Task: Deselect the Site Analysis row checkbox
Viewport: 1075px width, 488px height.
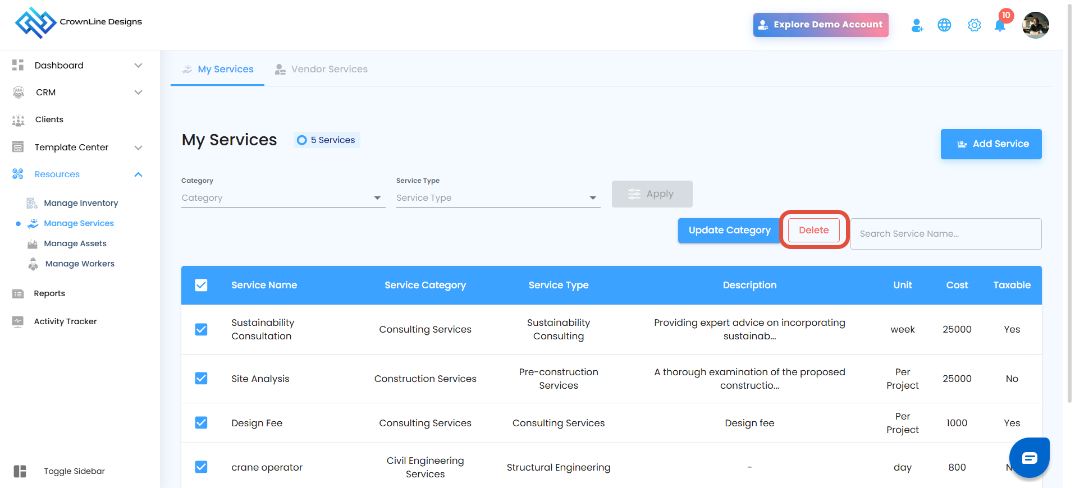Action: [201, 378]
